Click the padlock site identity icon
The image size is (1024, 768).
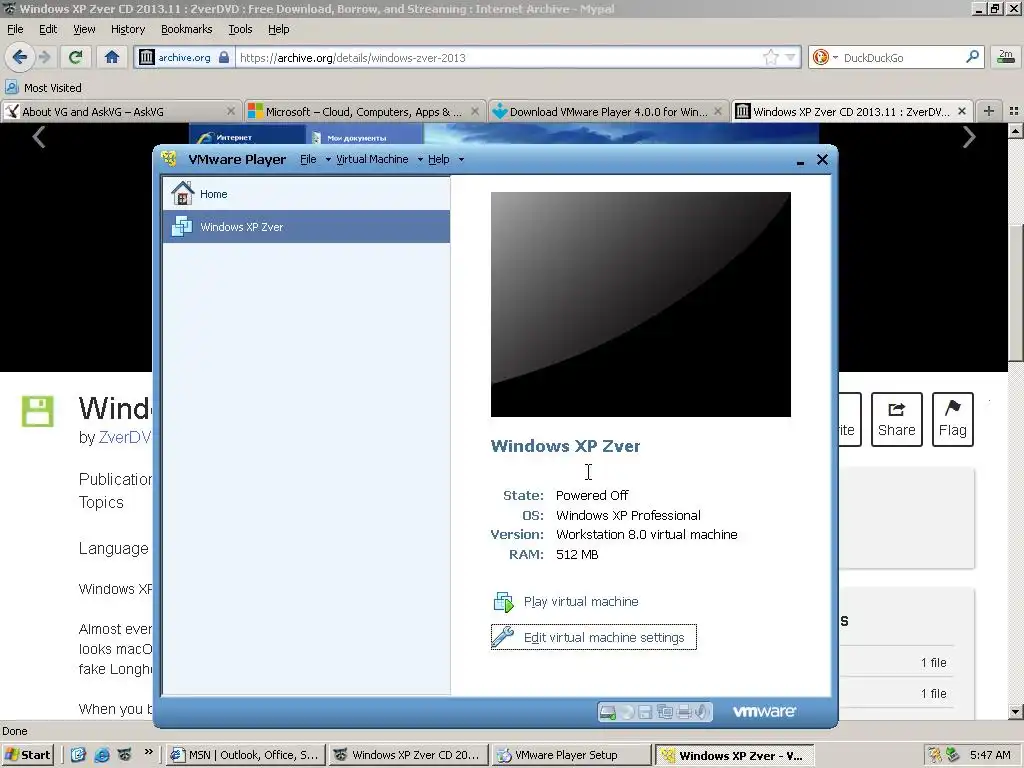(x=224, y=57)
